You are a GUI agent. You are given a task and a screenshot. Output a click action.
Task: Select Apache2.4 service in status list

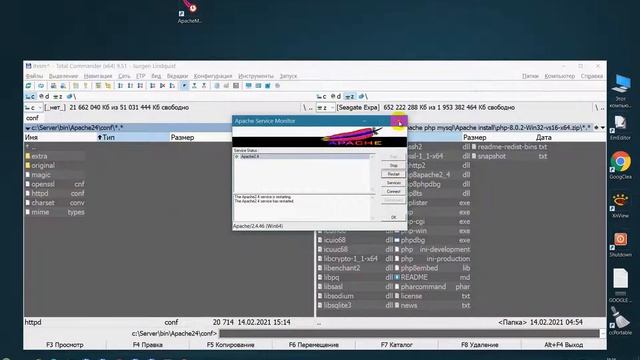click(x=302, y=156)
